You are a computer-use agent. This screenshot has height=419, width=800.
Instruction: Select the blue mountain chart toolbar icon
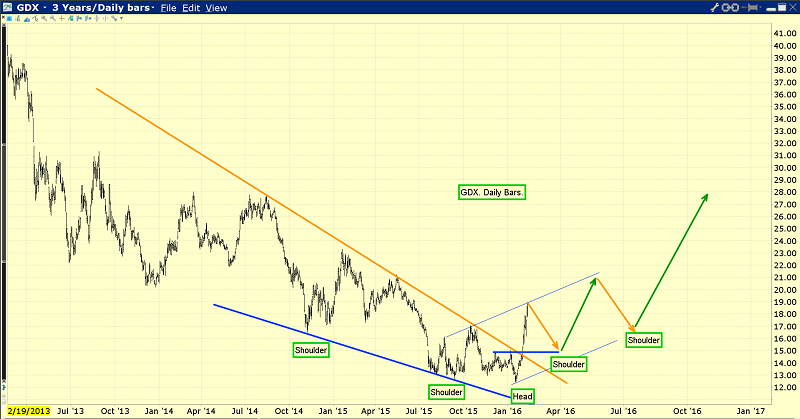click(27, 18)
